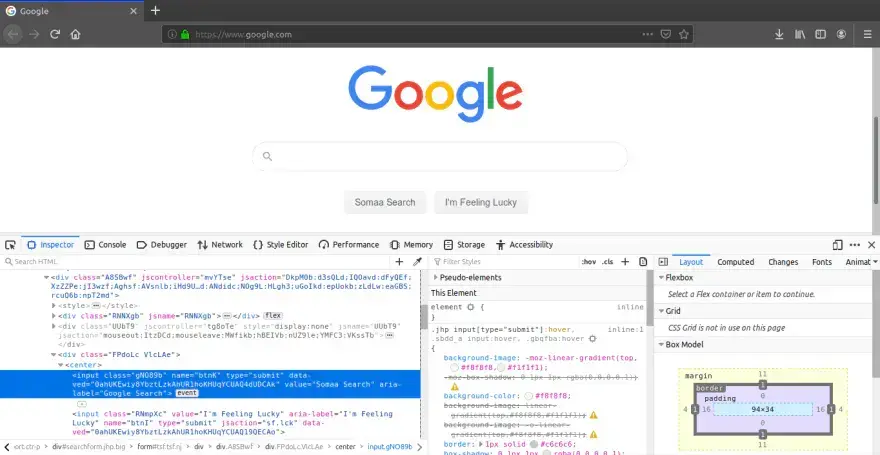Switch to the Console tab
This screenshot has width=880, height=455.
pos(105,244)
